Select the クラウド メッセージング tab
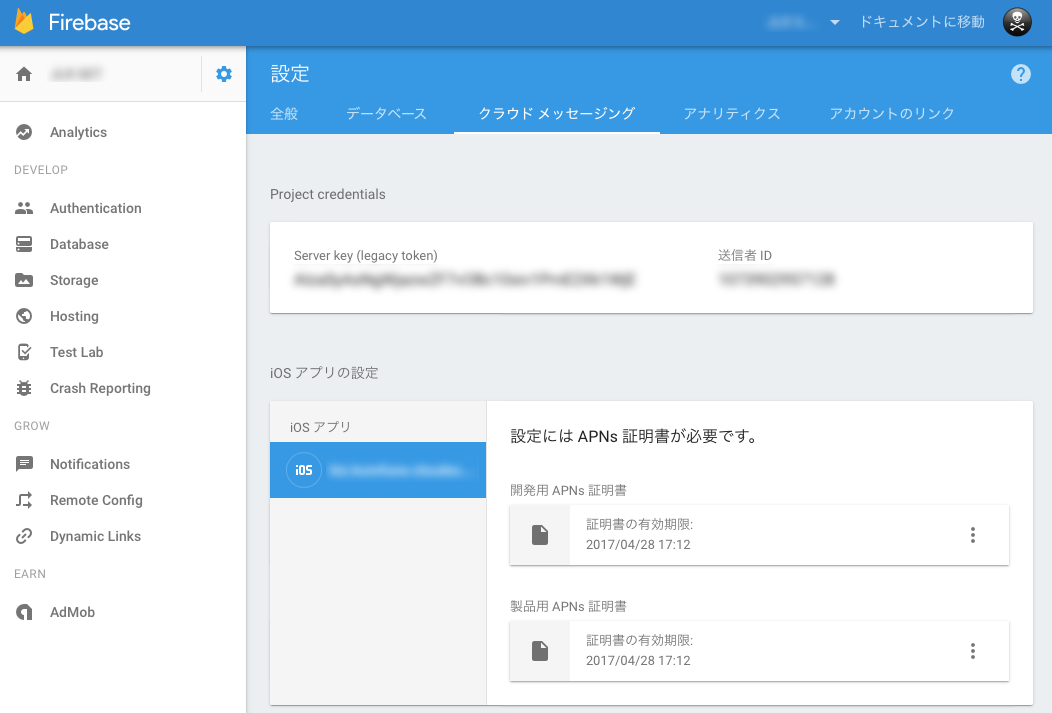Viewport: 1052px width, 713px height. (557, 113)
